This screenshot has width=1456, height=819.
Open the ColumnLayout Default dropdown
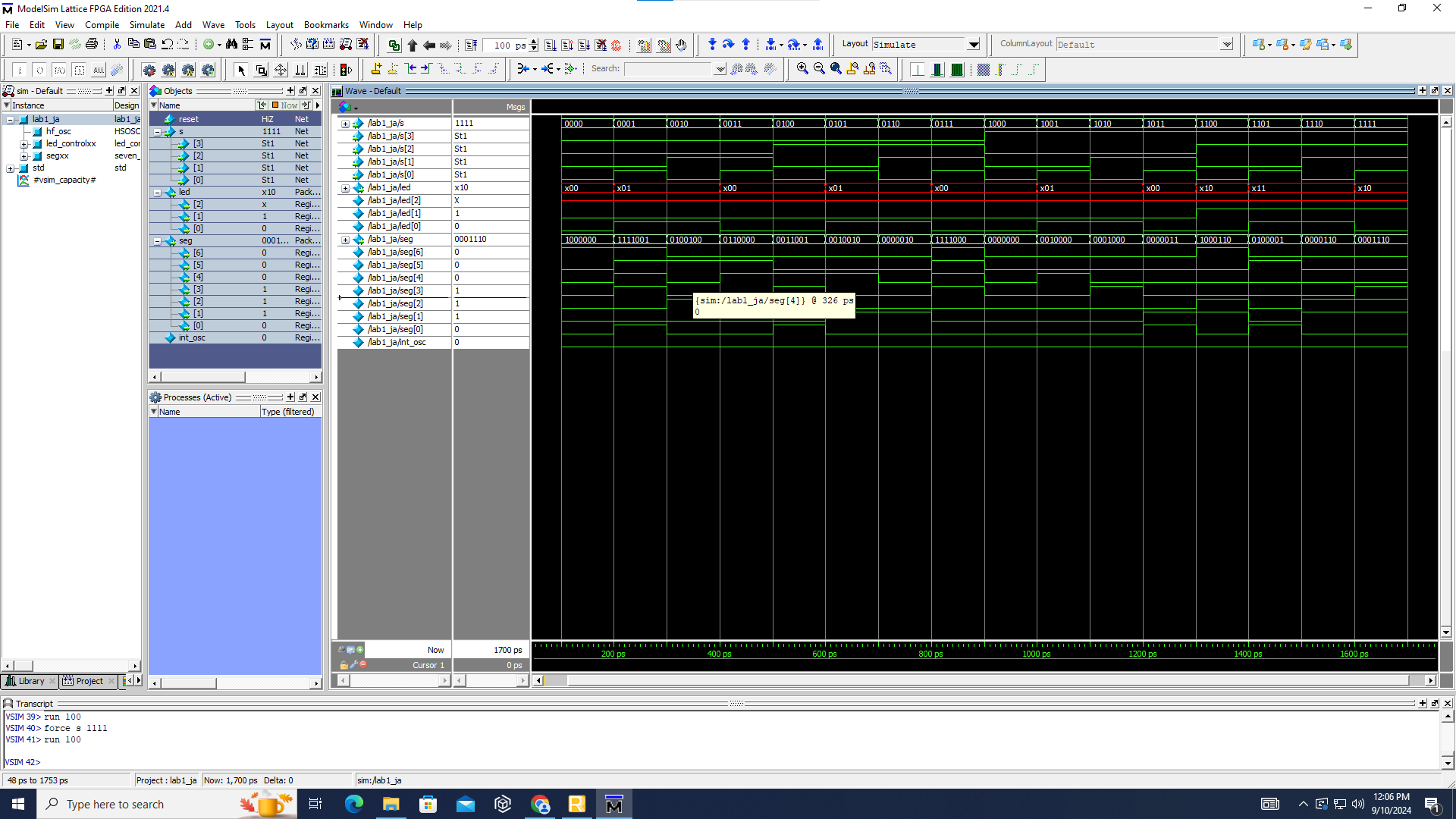1227,45
